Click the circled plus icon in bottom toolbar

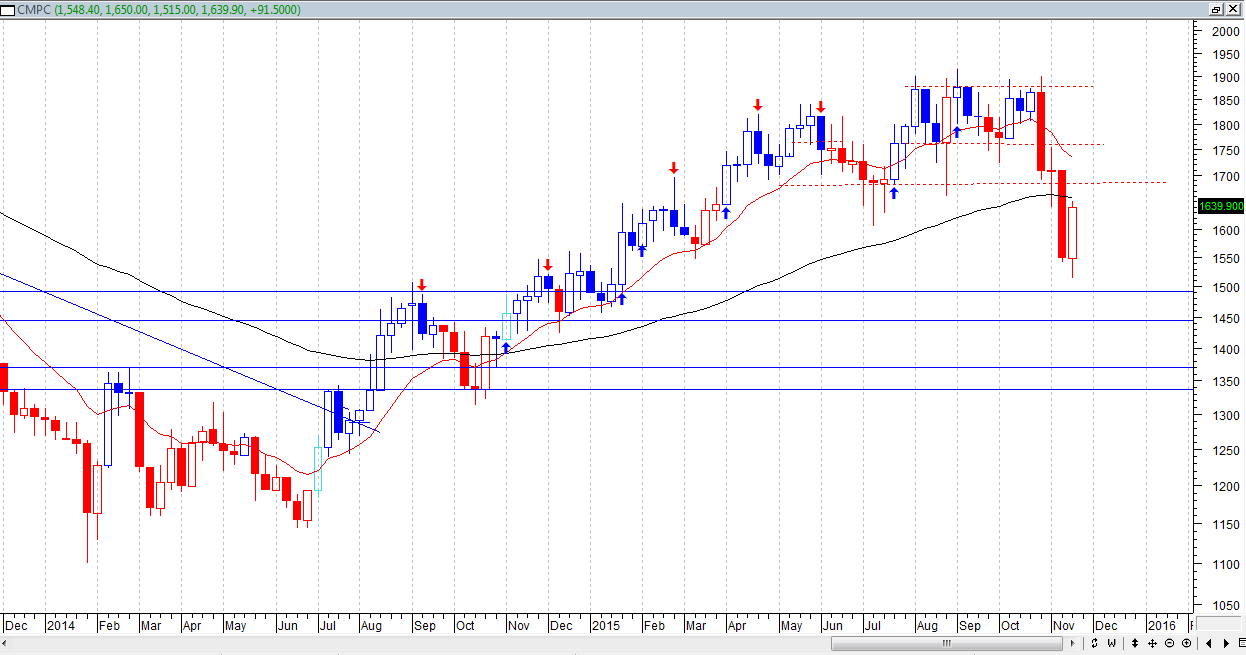pos(1186,643)
